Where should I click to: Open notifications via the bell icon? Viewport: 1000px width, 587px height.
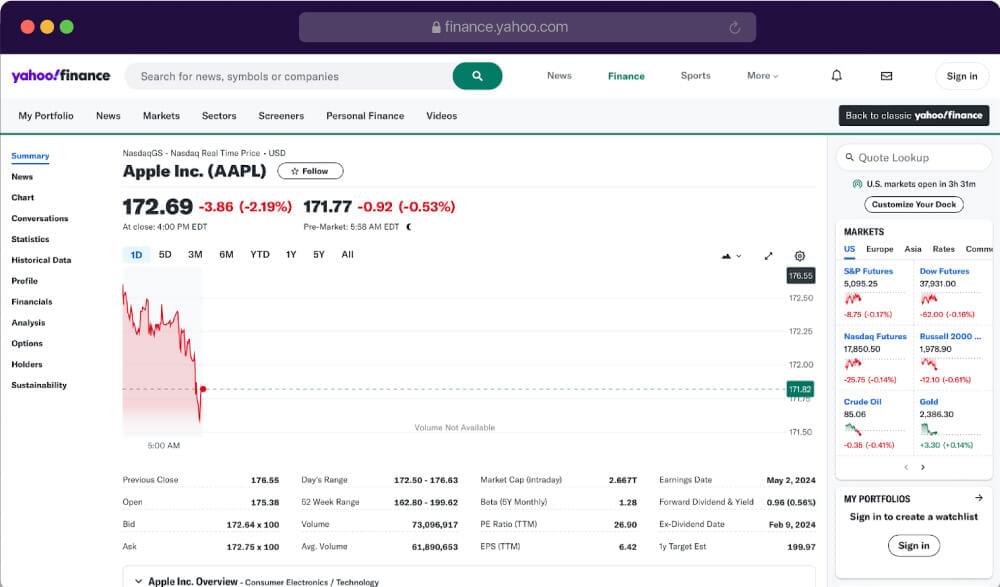836,76
